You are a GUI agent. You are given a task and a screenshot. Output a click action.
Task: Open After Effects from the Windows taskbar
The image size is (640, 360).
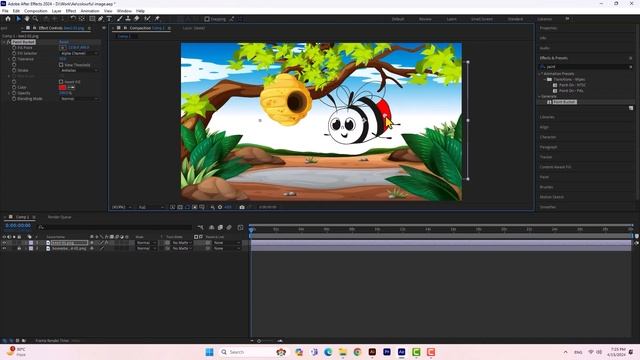click(x=401, y=352)
